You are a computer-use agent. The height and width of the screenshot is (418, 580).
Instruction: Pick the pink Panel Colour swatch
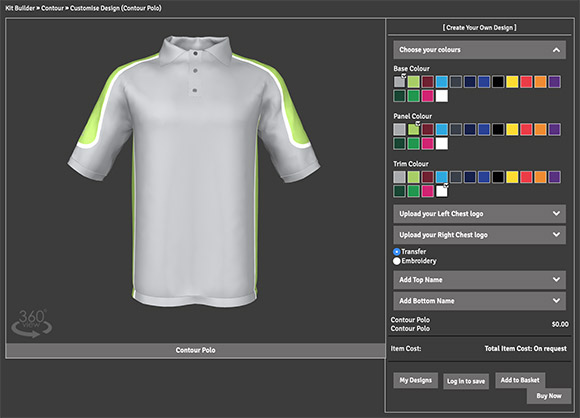[x=428, y=144]
